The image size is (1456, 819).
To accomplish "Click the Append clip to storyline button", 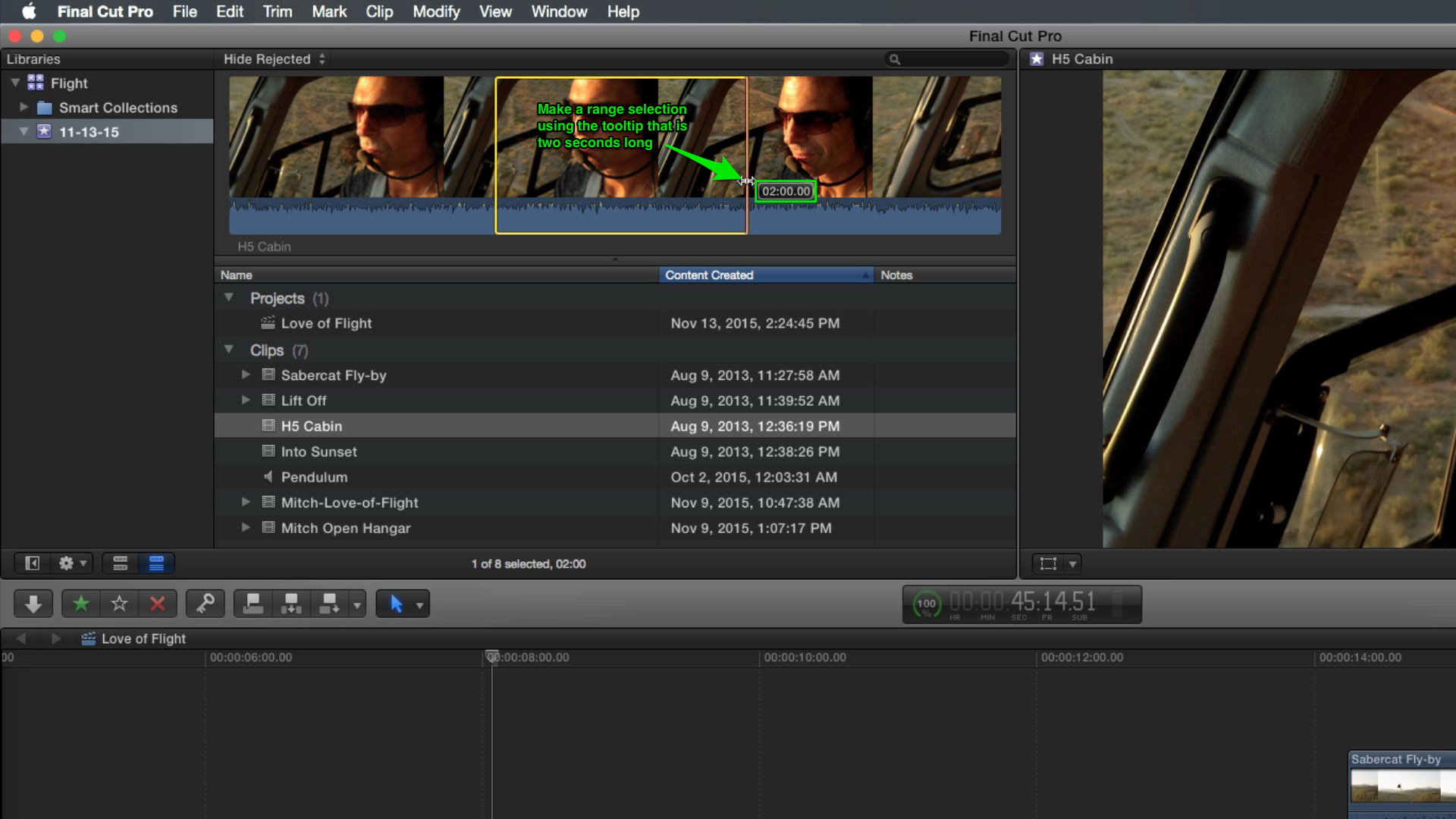I will [329, 604].
